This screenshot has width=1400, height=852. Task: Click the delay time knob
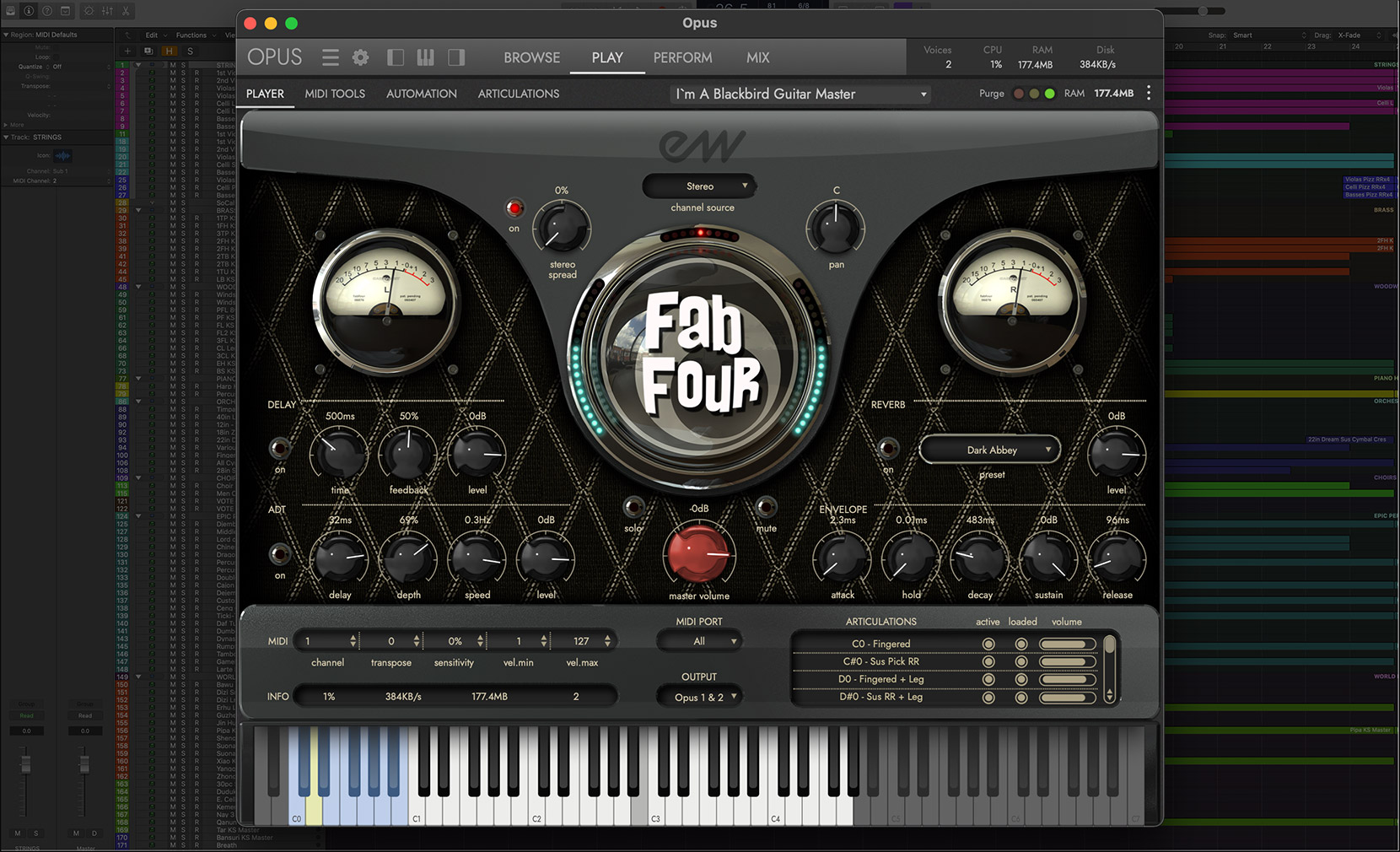coord(339,455)
